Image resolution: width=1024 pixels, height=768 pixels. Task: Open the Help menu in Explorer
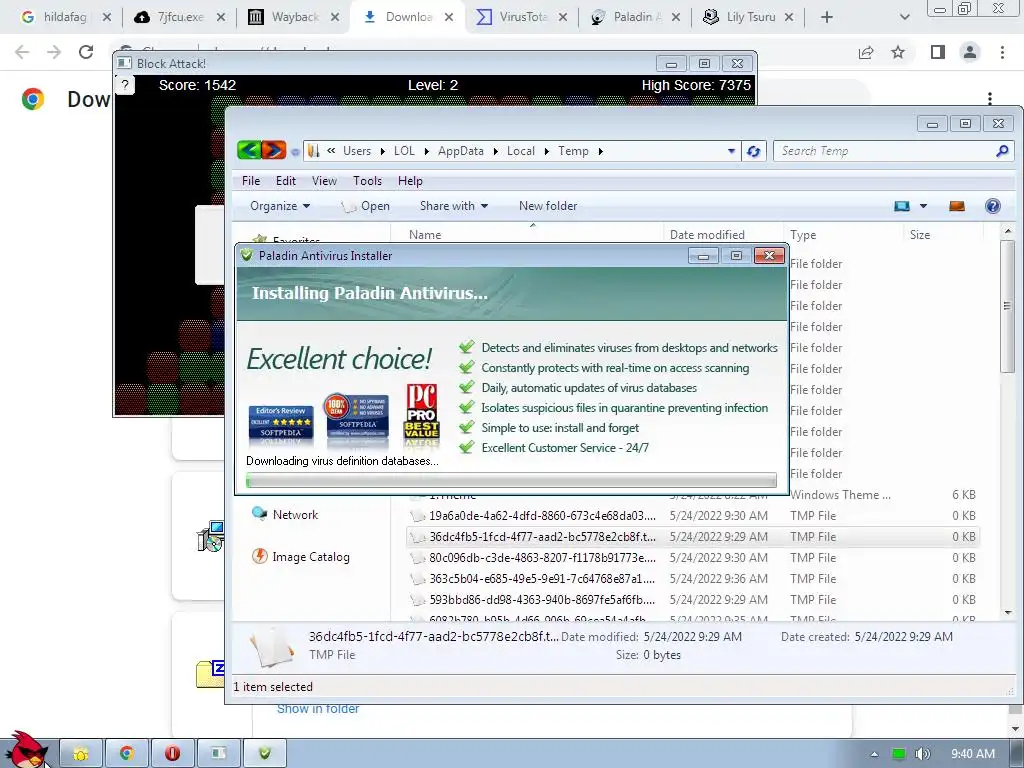[410, 181]
